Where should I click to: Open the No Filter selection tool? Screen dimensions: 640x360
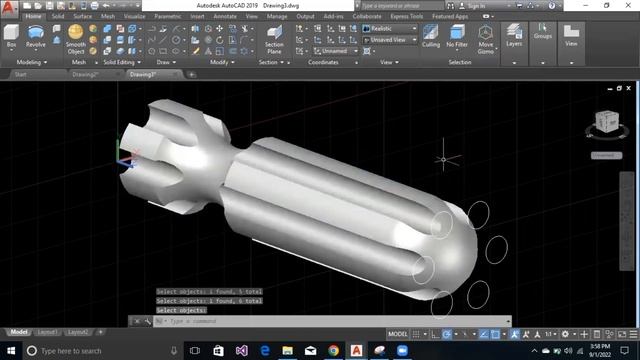click(457, 36)
